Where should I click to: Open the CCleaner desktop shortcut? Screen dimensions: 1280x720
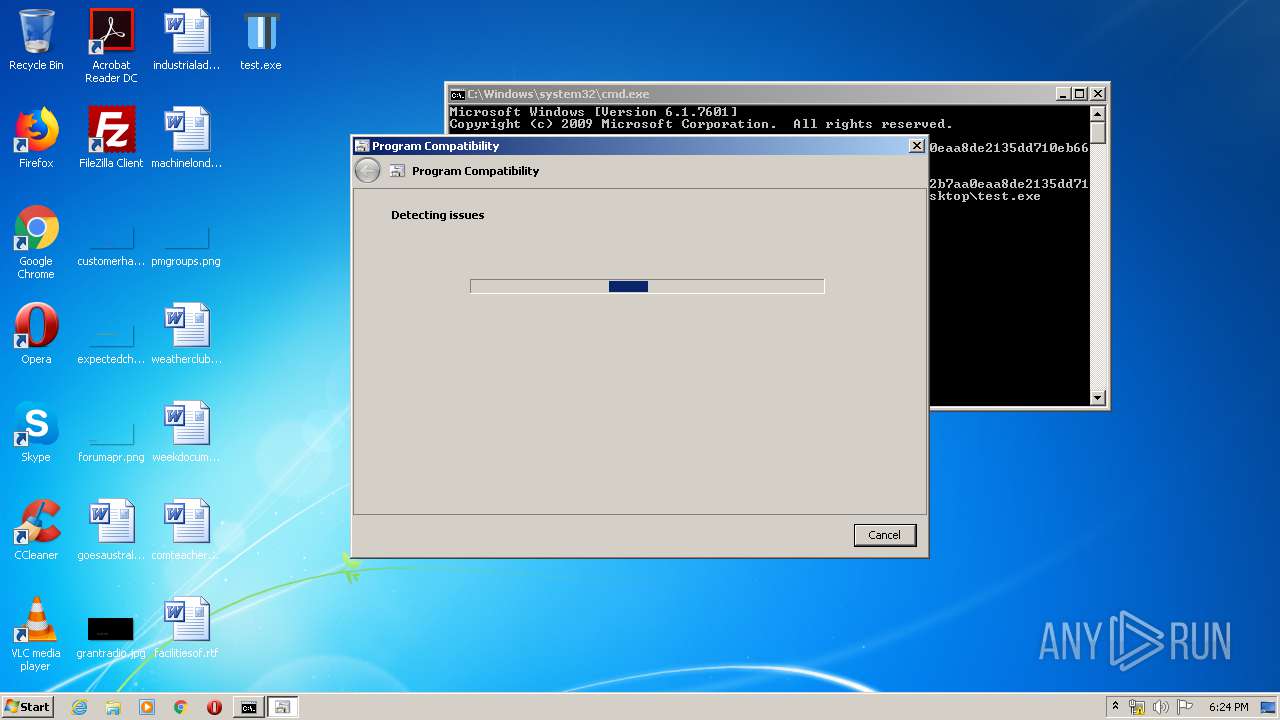pyautogui.click(x=36, y=530)
